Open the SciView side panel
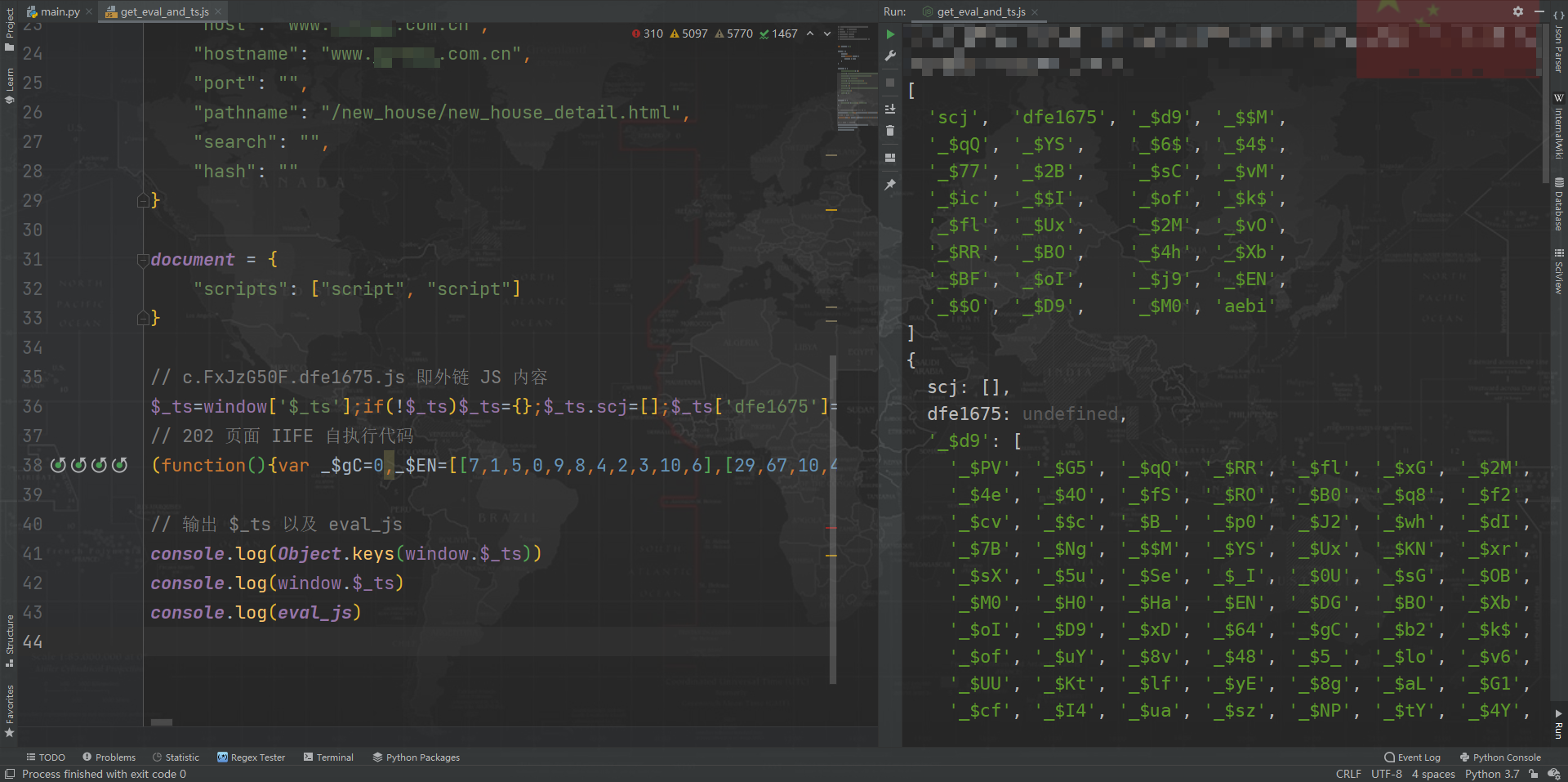This screenshot has height=782, width=1568. (x=1558, y=271)
